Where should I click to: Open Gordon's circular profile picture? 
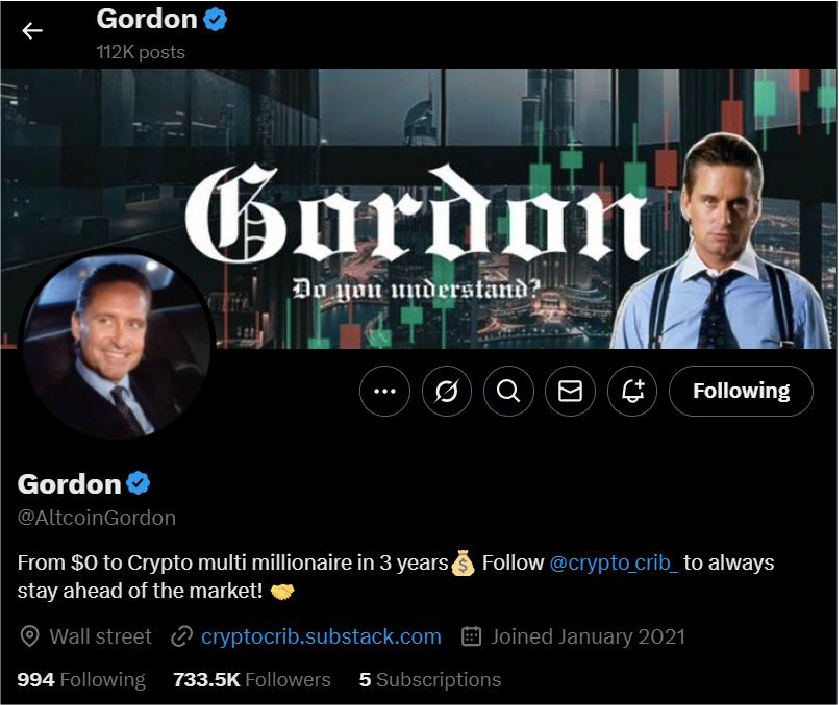[x=117, y=344]
